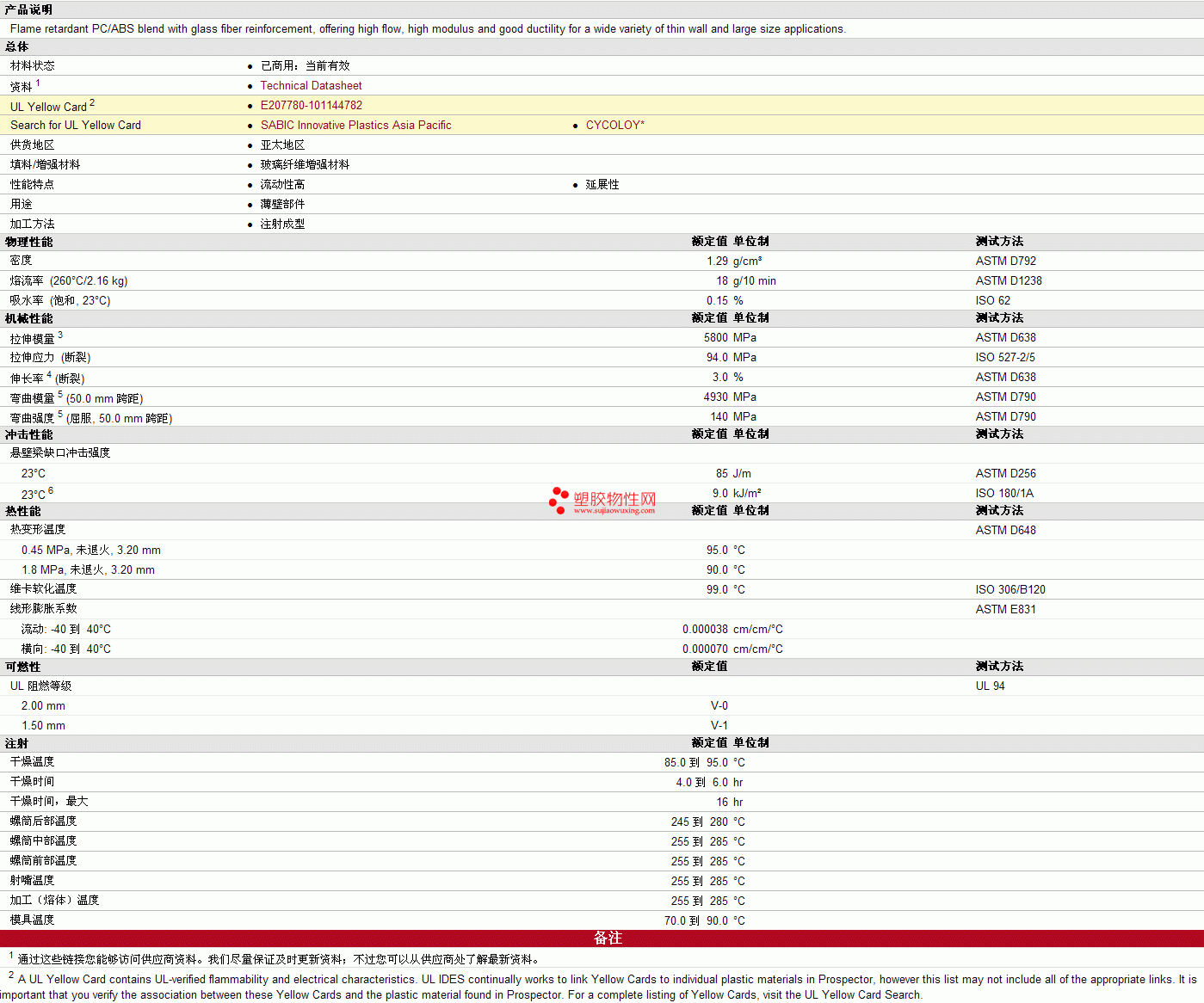Select the 螺筒前部温度 row label
The height and width of the screenshot is (1003, 1204).
(44, 860)
